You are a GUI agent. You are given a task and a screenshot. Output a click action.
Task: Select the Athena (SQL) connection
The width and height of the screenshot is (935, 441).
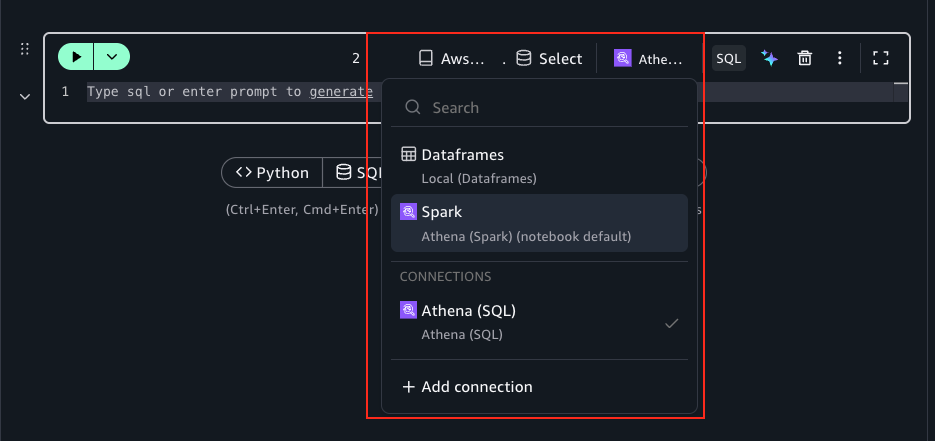tap(539, 322)
